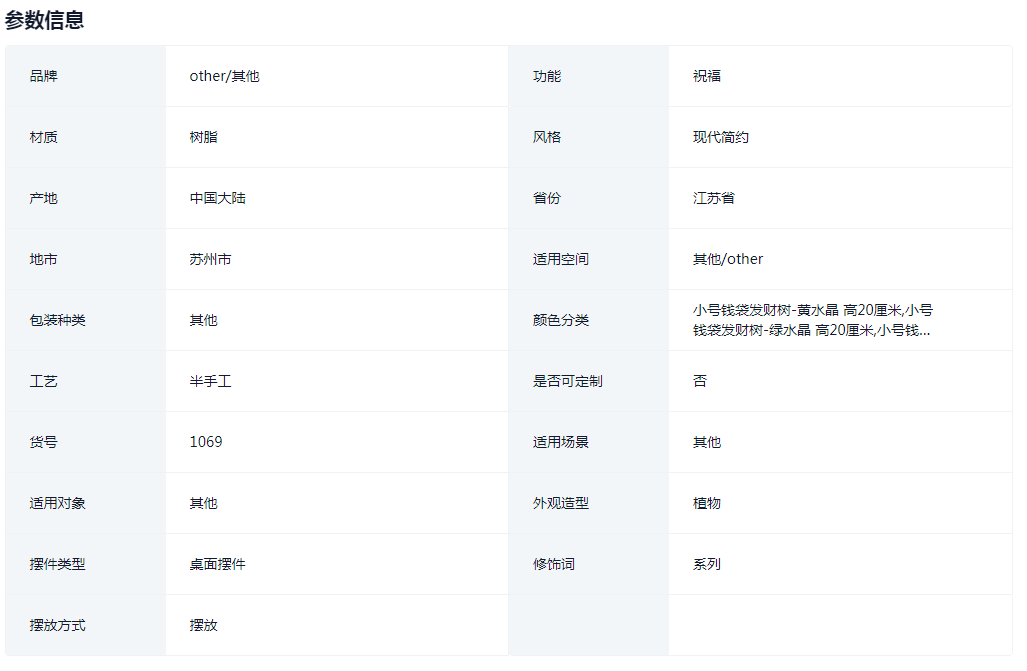Click the 参数信息 section header
1027x671 pixels.
click(x=45, y=18)
